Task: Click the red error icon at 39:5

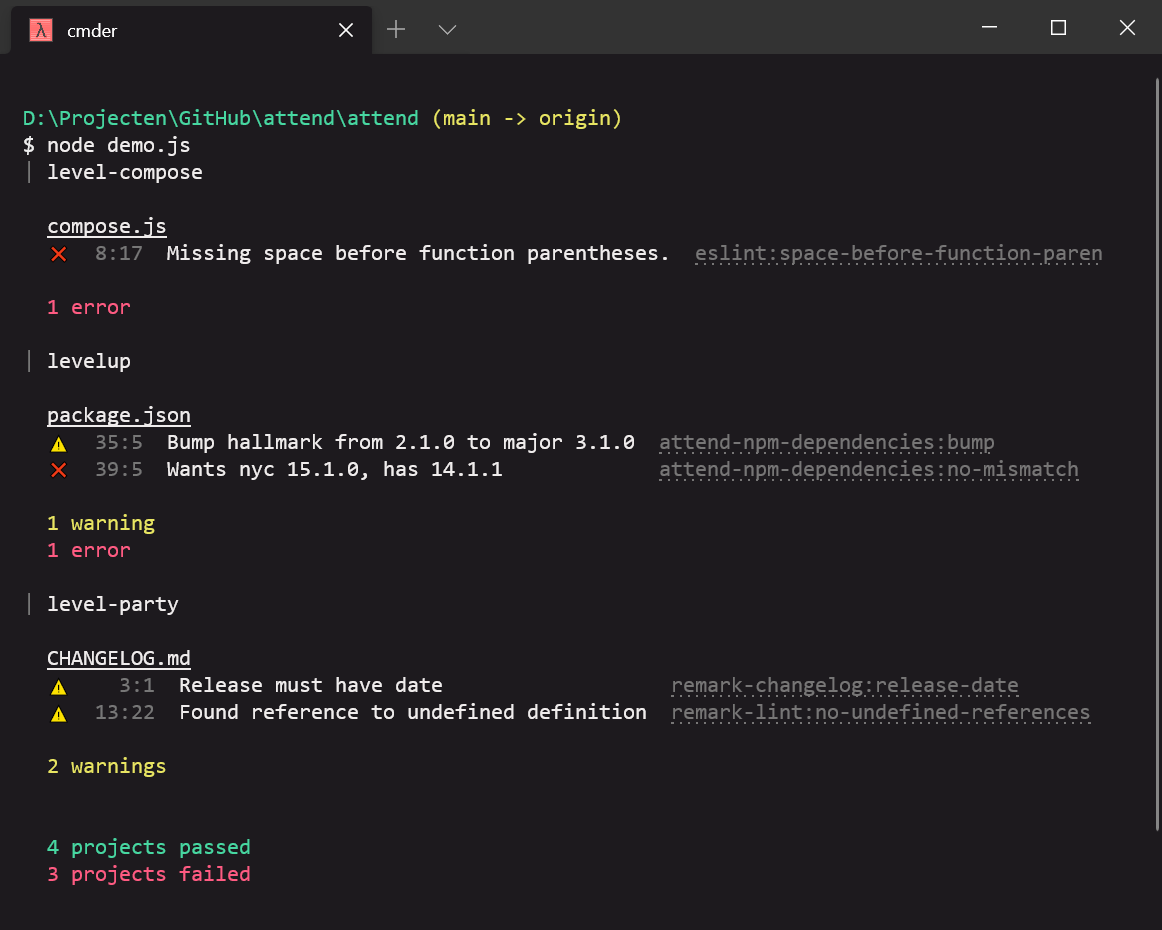Action: [59, 470]
